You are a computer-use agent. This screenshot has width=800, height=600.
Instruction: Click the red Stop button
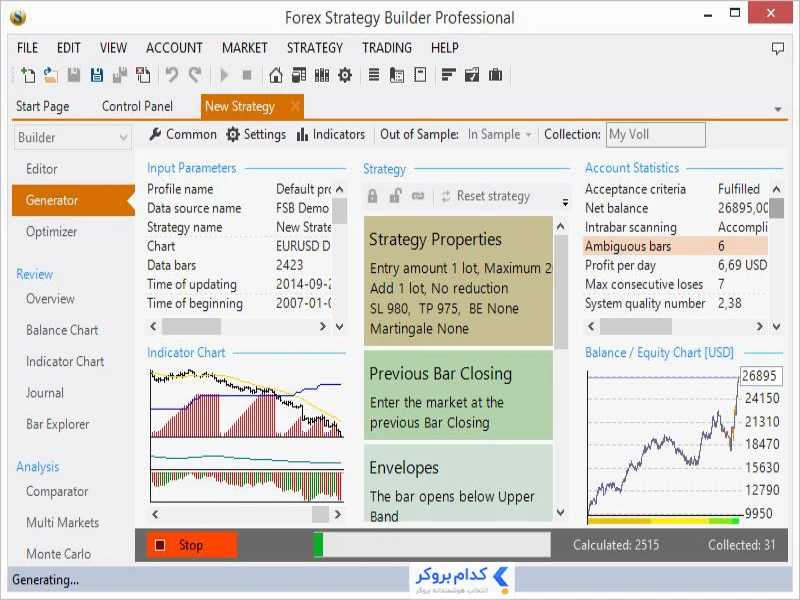click(x=192, y=545)
